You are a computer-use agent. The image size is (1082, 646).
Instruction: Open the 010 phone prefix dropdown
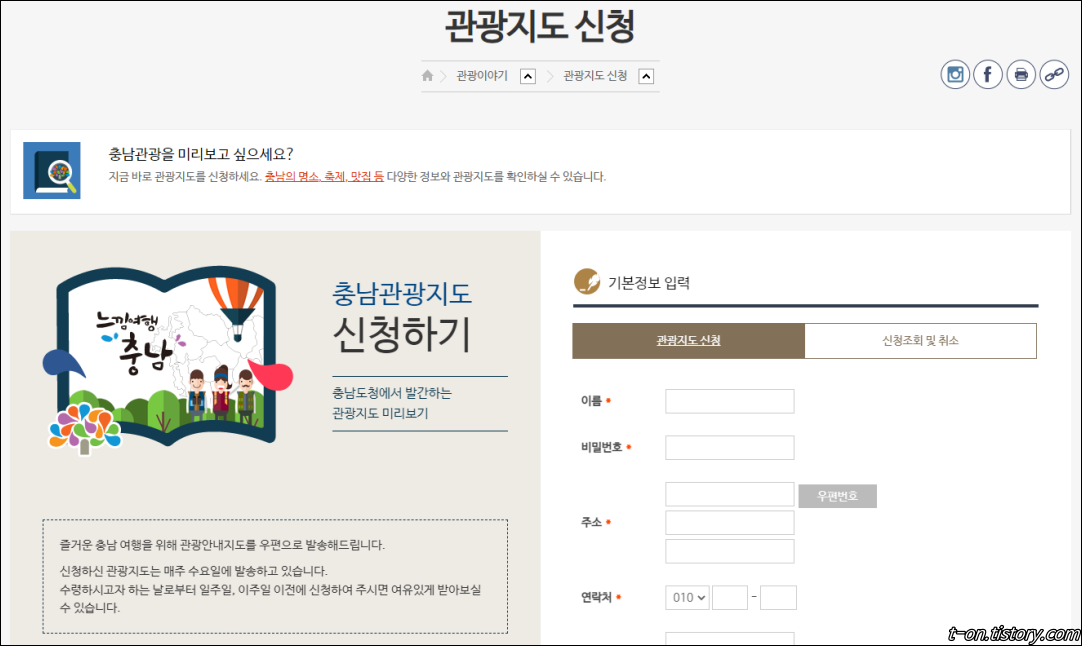tap(687, 598)
